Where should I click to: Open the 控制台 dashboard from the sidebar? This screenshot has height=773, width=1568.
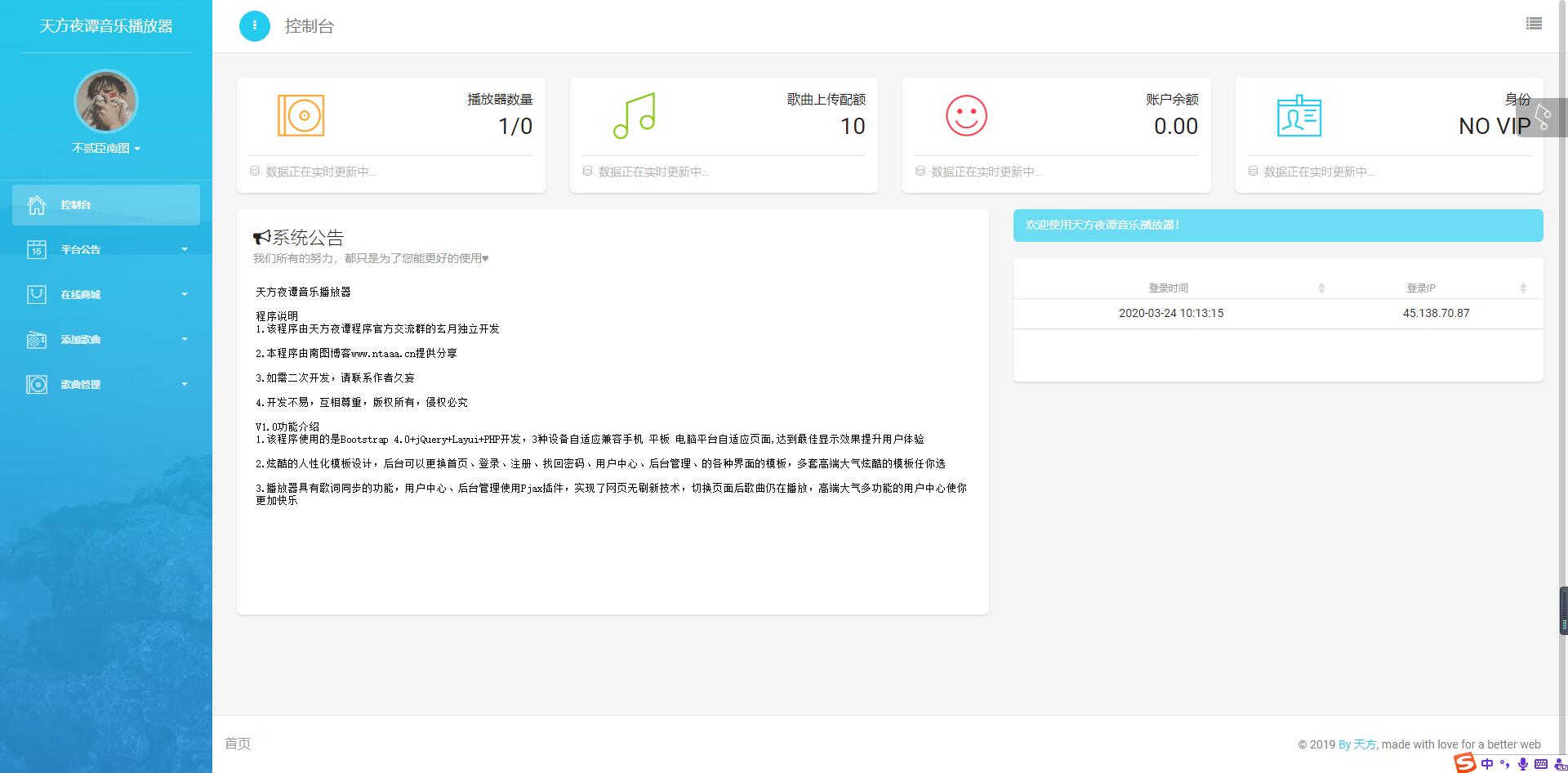pos(78,205)
